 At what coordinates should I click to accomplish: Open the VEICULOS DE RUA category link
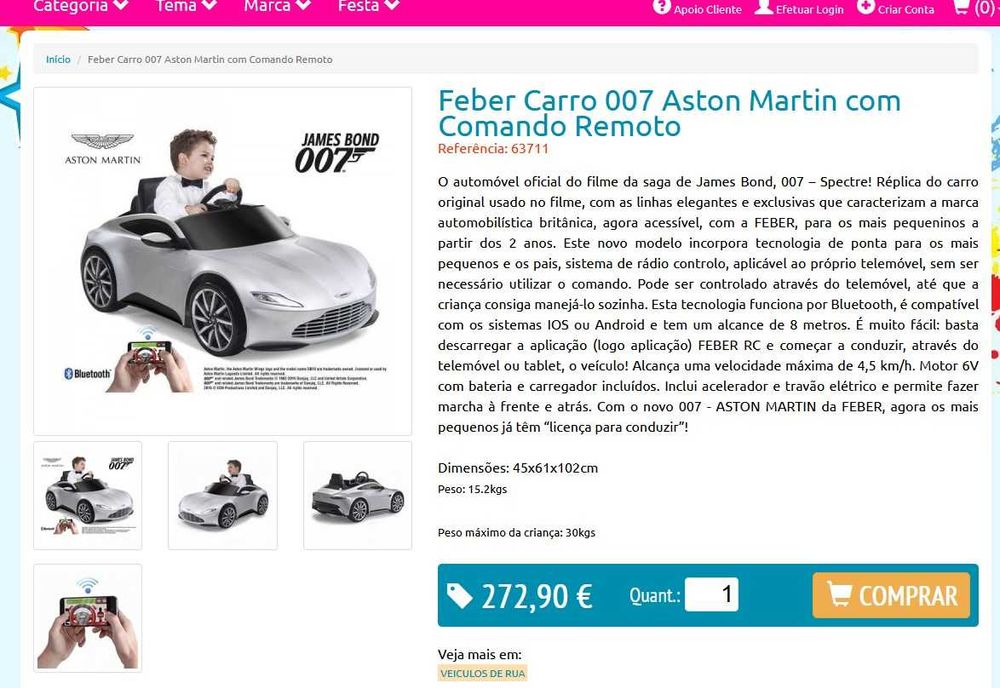tap(483, 673)
